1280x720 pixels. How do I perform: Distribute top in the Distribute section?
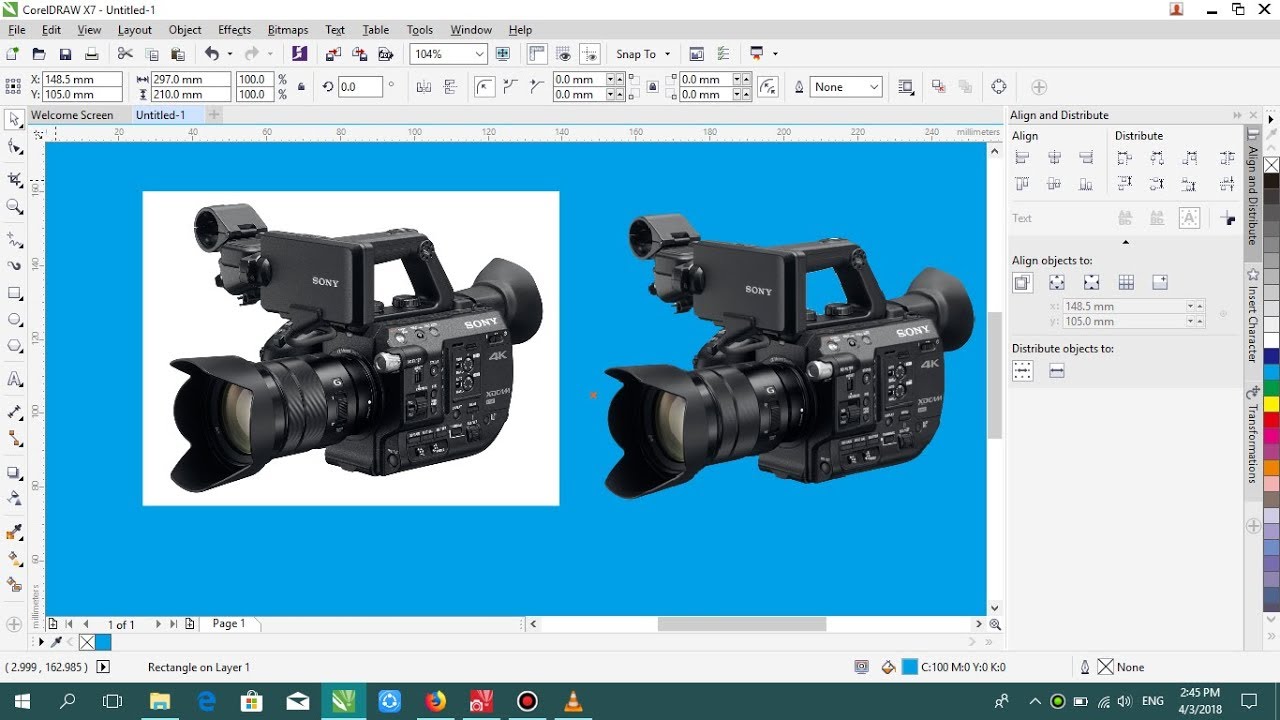1125,184
